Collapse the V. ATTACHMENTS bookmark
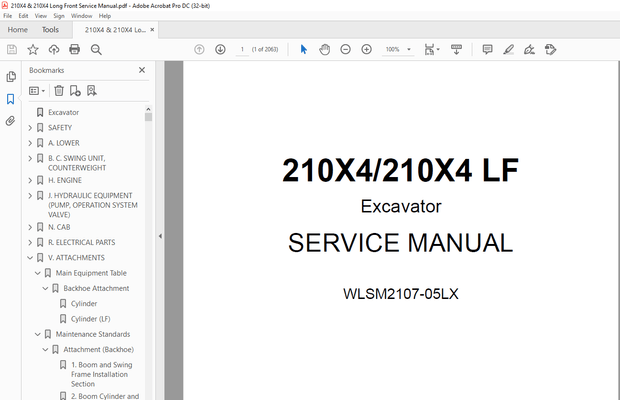 (x=30, y=258)
